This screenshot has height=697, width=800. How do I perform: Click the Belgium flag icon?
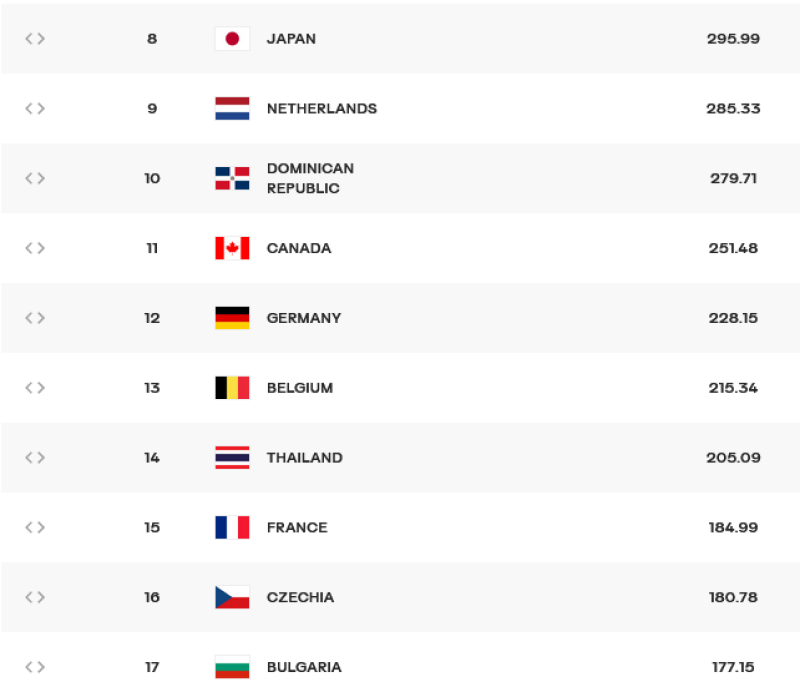232,388
